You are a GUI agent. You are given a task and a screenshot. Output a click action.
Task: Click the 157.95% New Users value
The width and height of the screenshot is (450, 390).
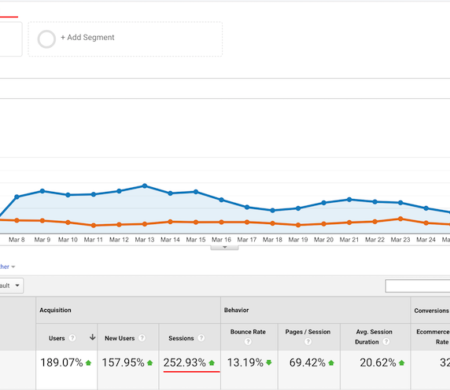click(x=123, y=362)
